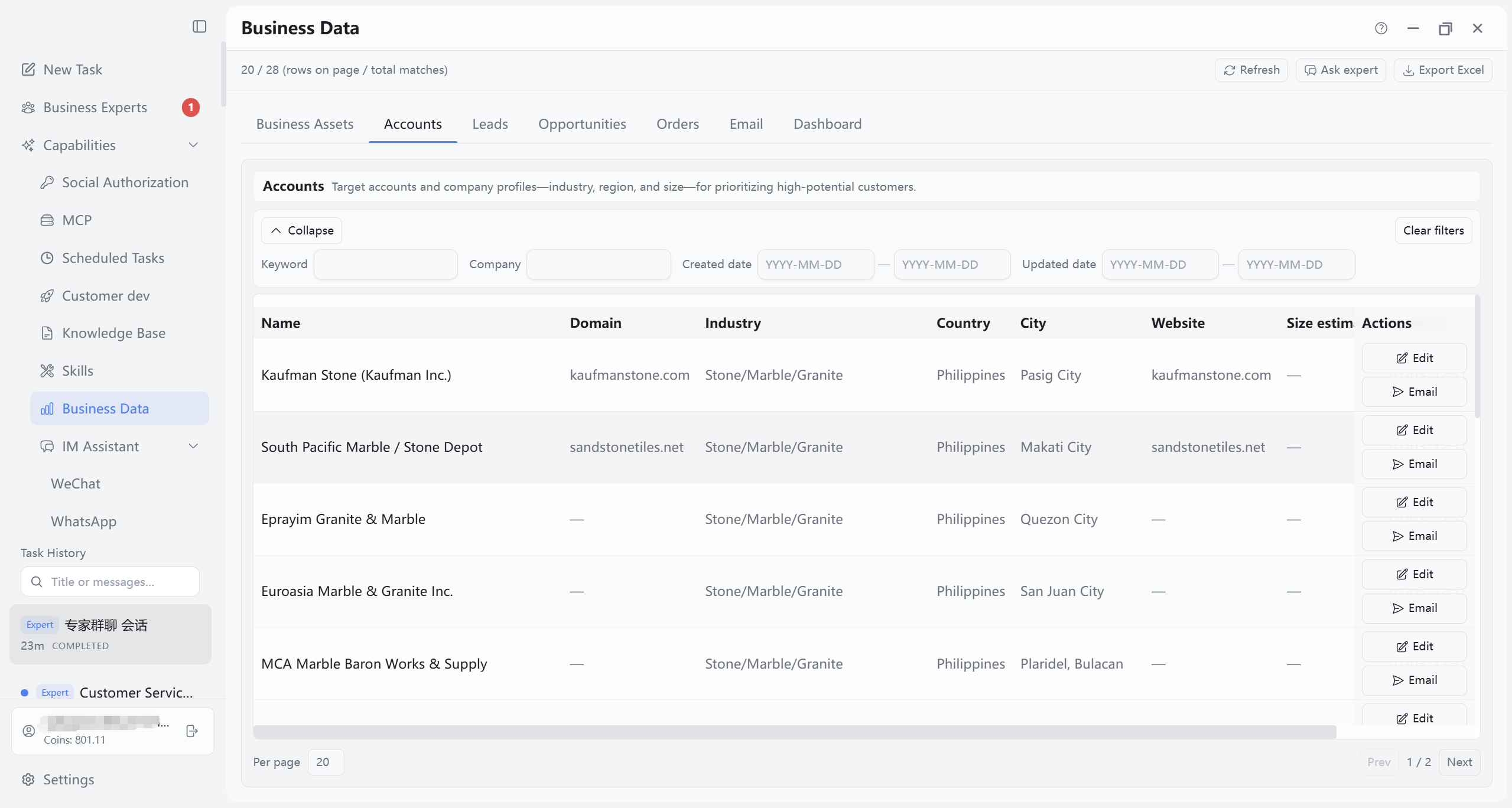Select Business Data in sidebar
Screen dimensions: 1512x808
coord(119,409)
